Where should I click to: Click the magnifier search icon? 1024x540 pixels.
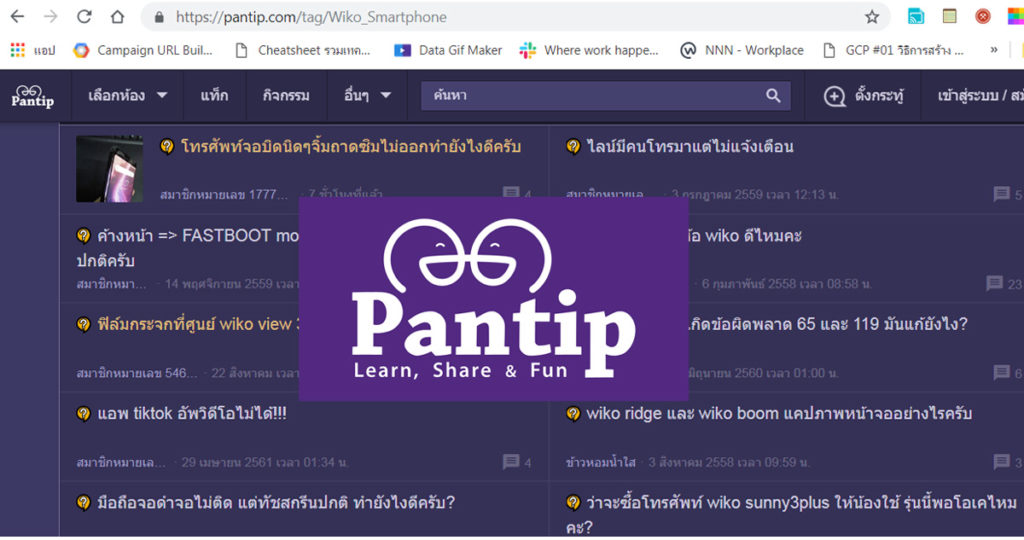tap(773, 95)
